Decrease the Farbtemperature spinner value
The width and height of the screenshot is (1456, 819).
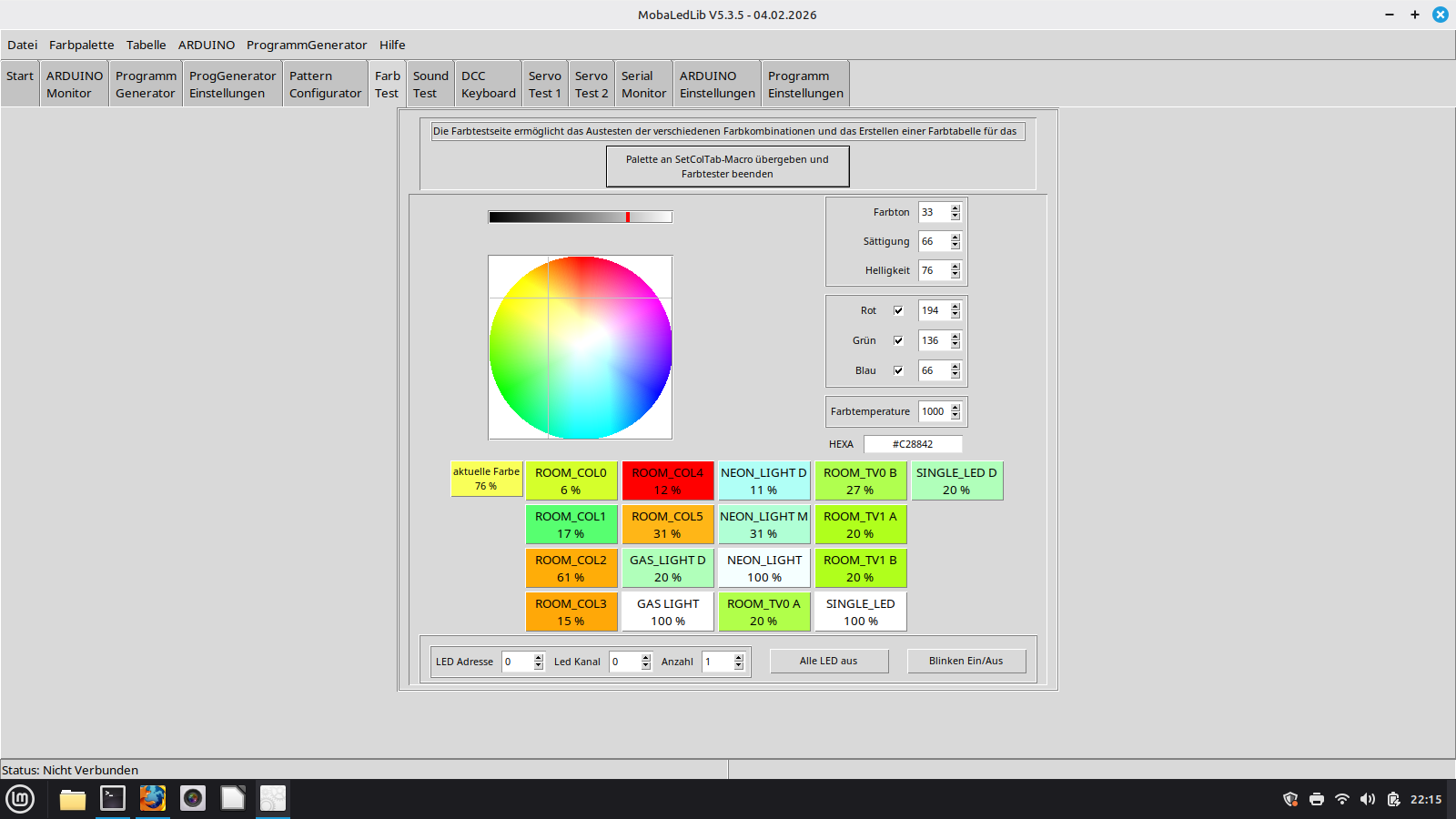[x=955, y=415]
